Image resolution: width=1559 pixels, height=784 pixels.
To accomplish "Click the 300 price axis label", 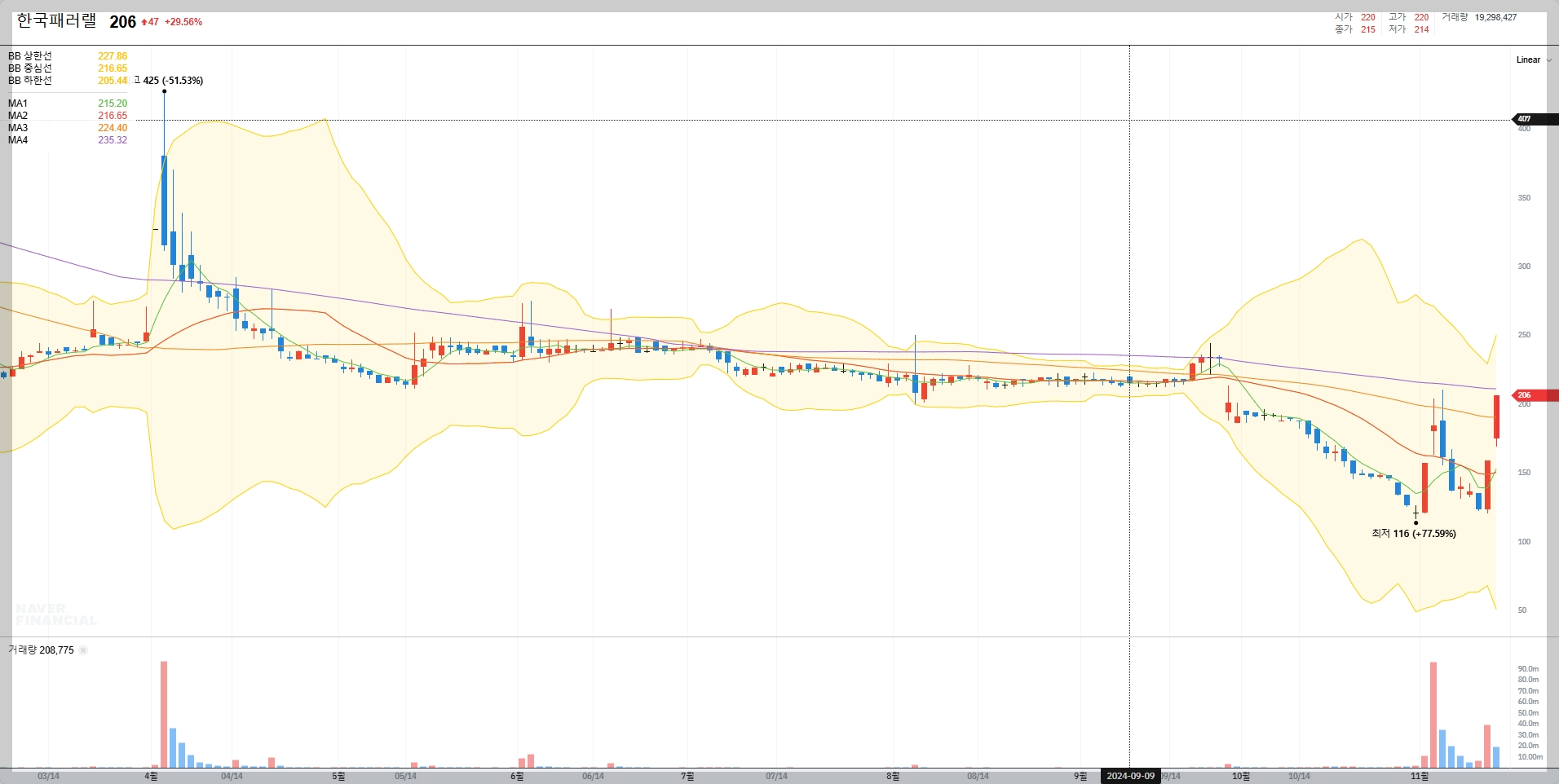I will (x=1524, y=266).
